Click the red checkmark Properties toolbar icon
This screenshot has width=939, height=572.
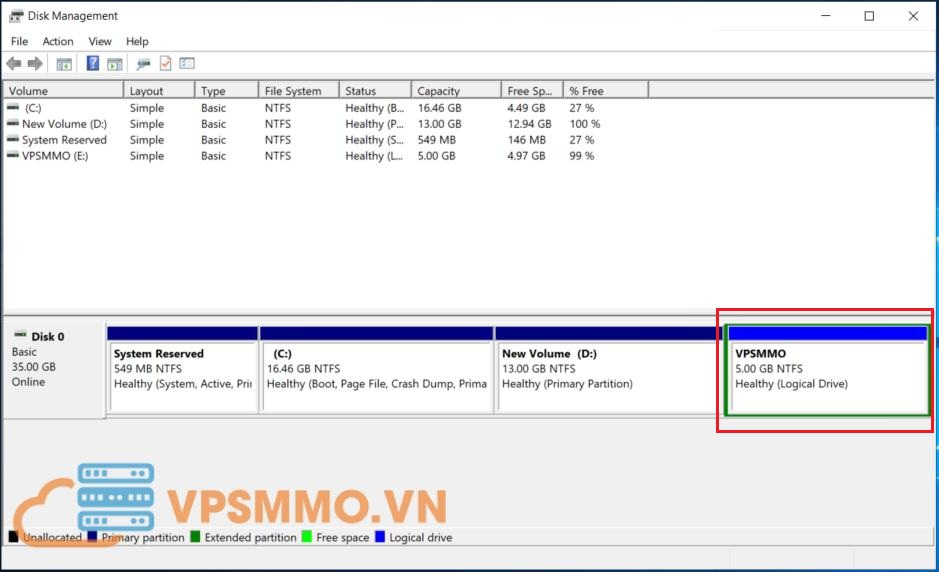pos(165,64)
